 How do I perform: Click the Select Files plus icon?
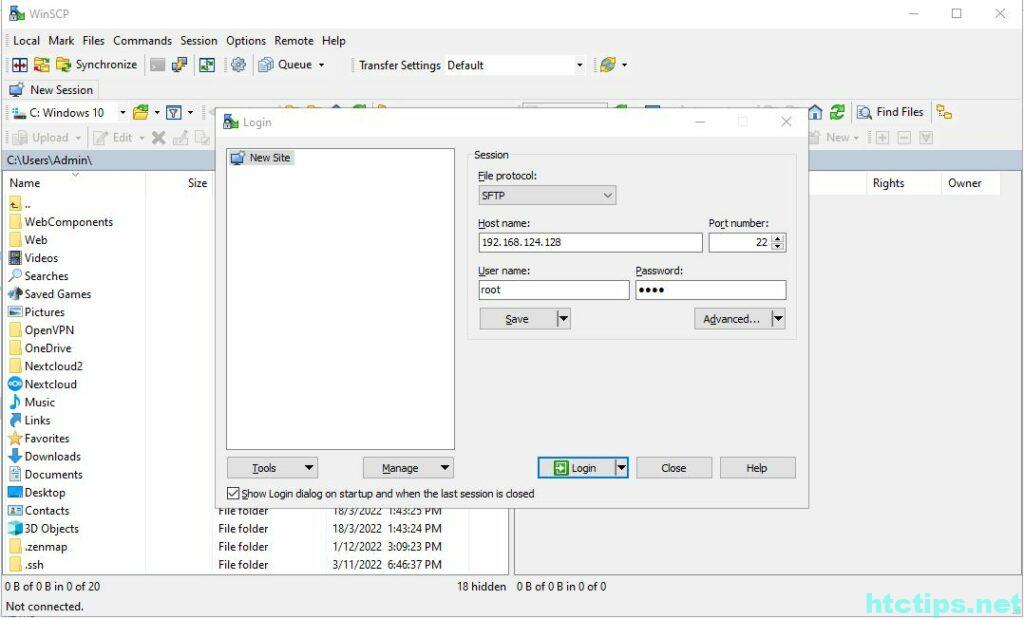pos(882,137)
